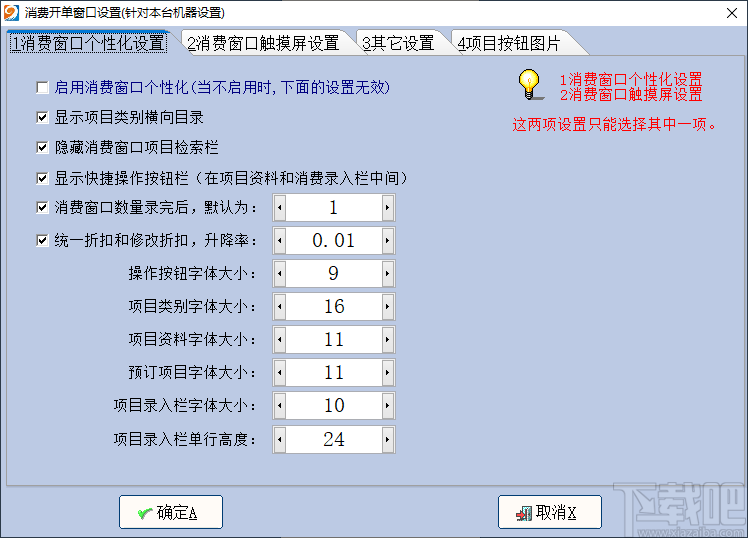The width and height of the screenshot is (748, 538).
Task: Increase 项目资料字体大小 value
Action: tap(387, 340)
